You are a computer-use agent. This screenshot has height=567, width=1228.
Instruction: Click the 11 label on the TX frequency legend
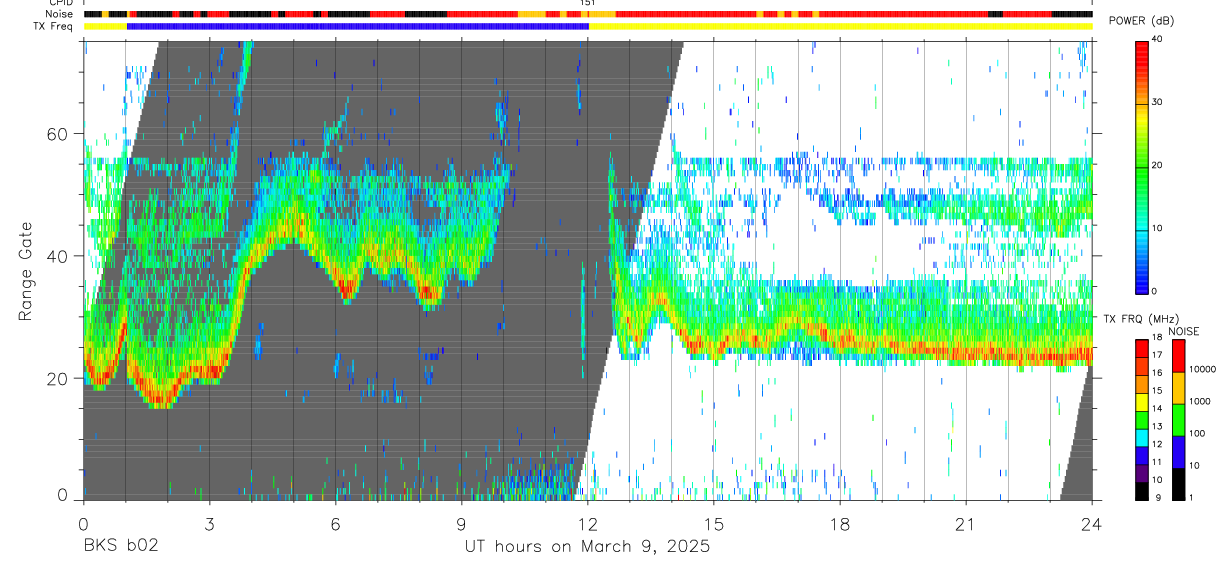[x=1158, y=462]
